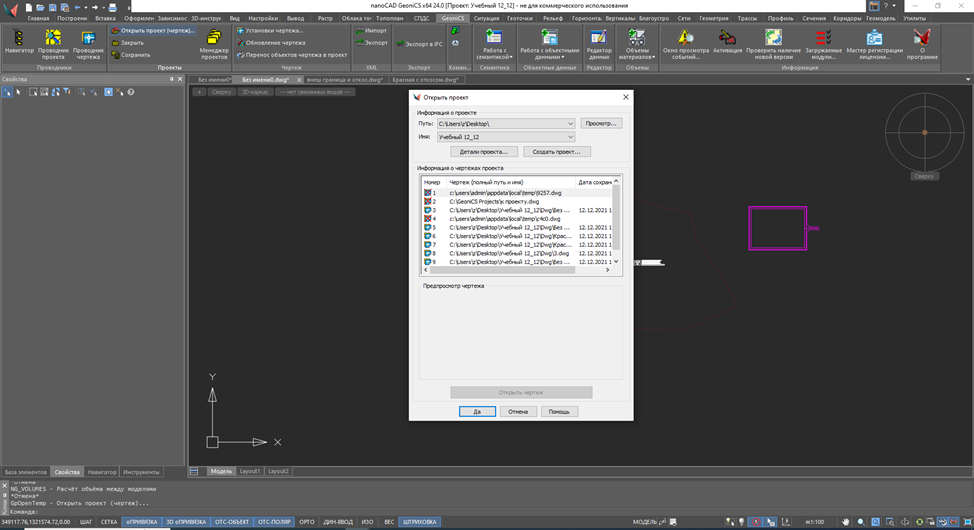Click Импорт in the XML group
This screenshot has height=530, width=974.
point(371,30)
